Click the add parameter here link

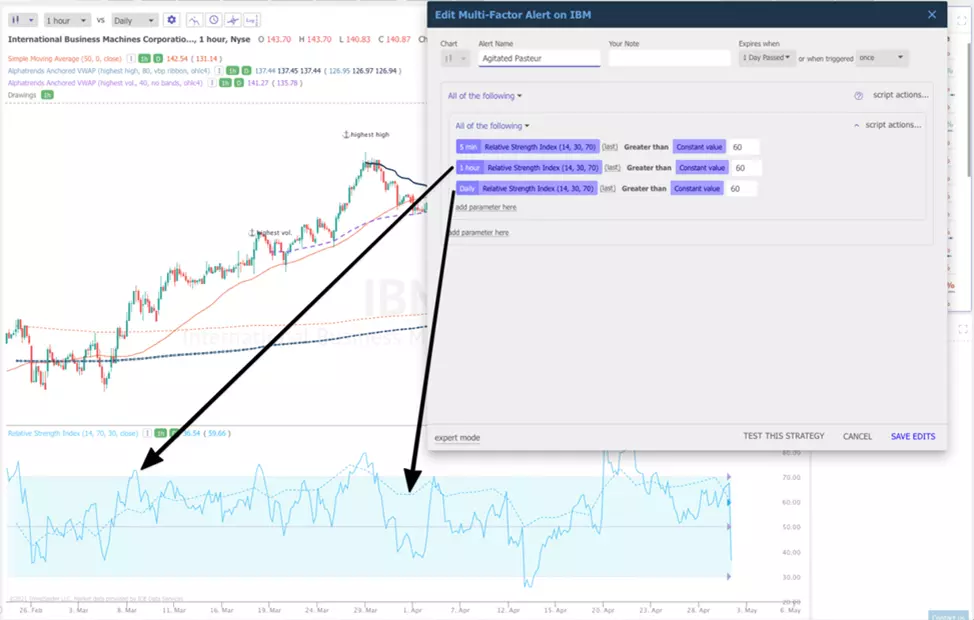[485, 207]
